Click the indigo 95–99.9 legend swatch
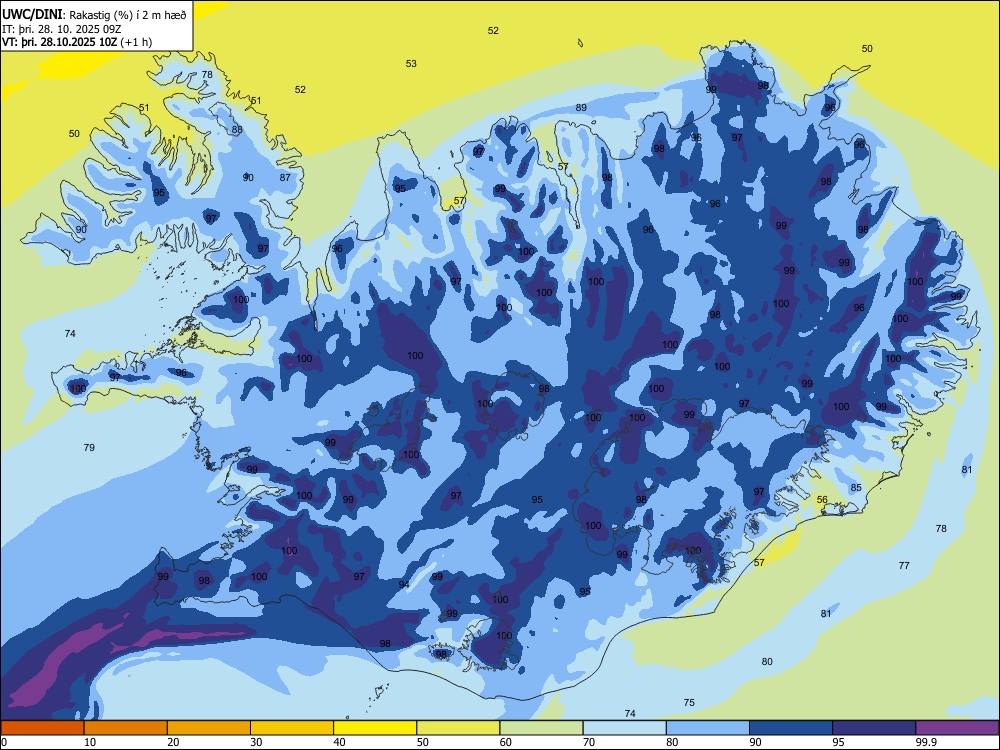 point(874,728)
